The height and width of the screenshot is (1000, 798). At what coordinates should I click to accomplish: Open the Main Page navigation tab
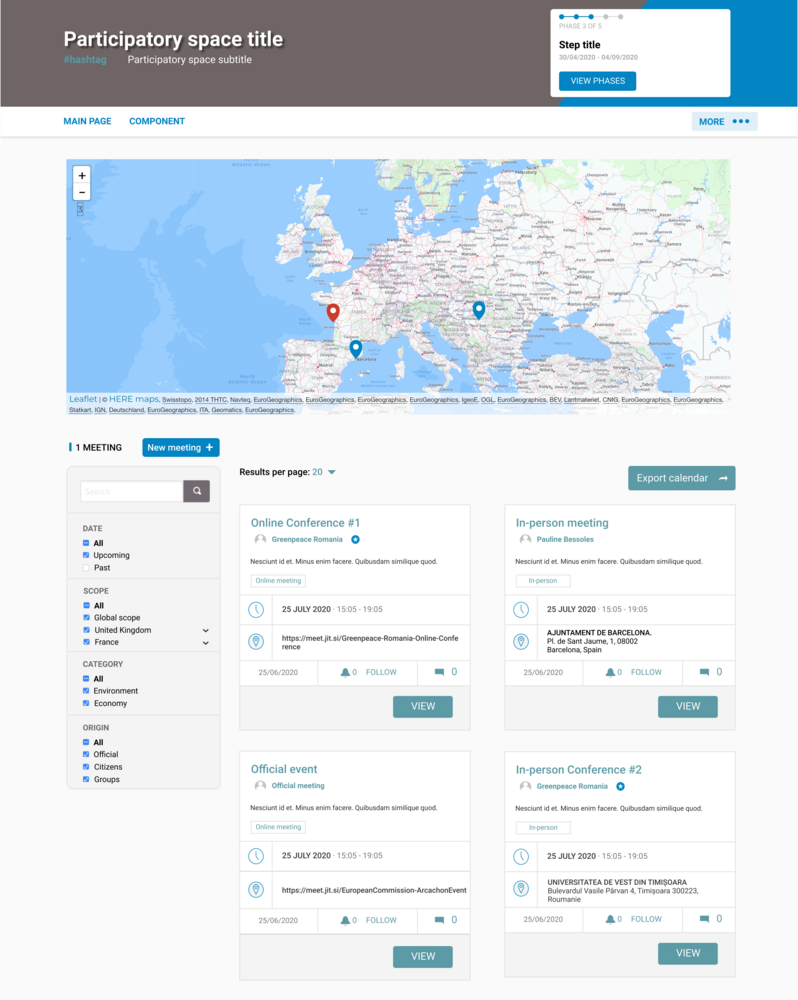pyautogui.click(x=87, y=121)
